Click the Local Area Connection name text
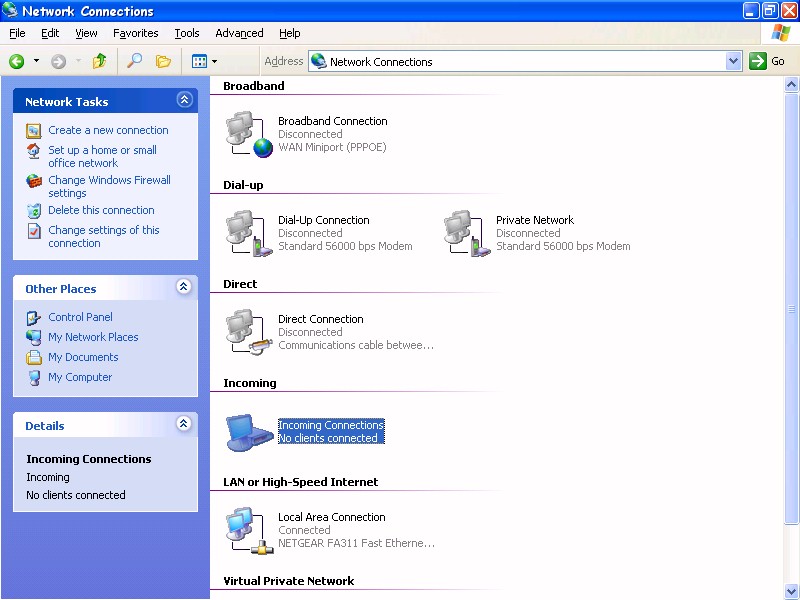This screenshot has height=600, width=800. click(332, 517)
